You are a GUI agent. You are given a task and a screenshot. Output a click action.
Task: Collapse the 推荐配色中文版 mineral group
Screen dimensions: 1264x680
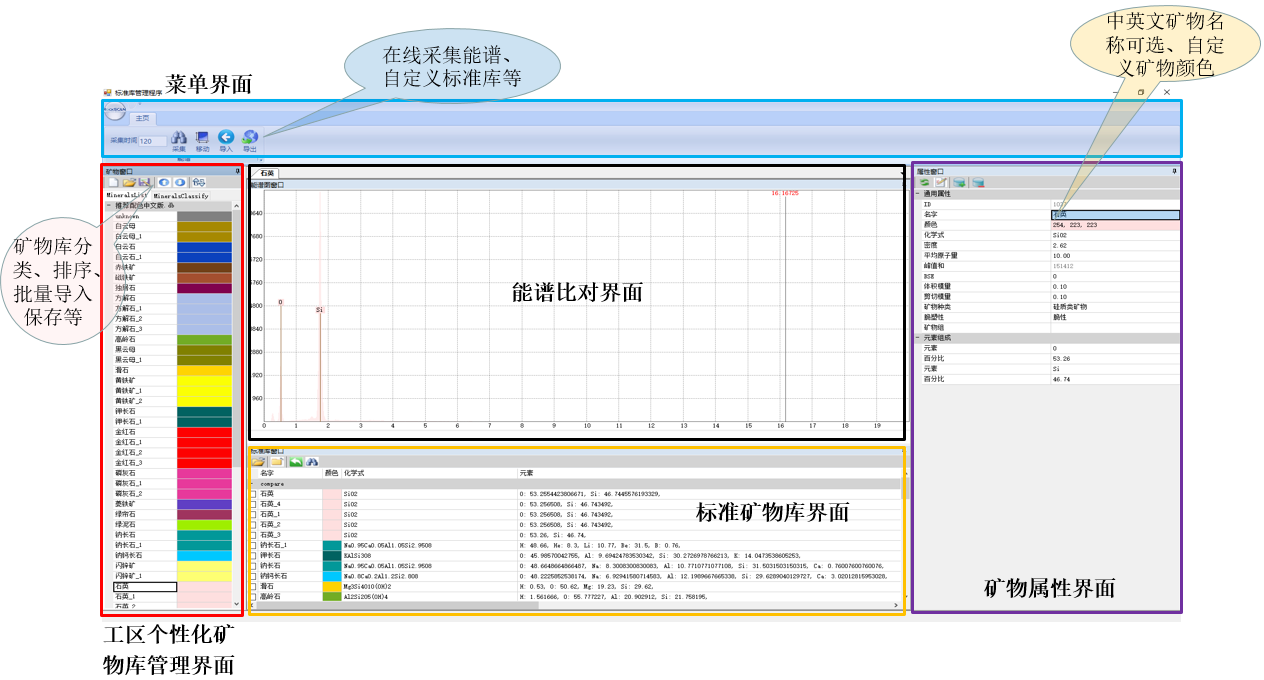pyautogui.click(x=108, y=205)
